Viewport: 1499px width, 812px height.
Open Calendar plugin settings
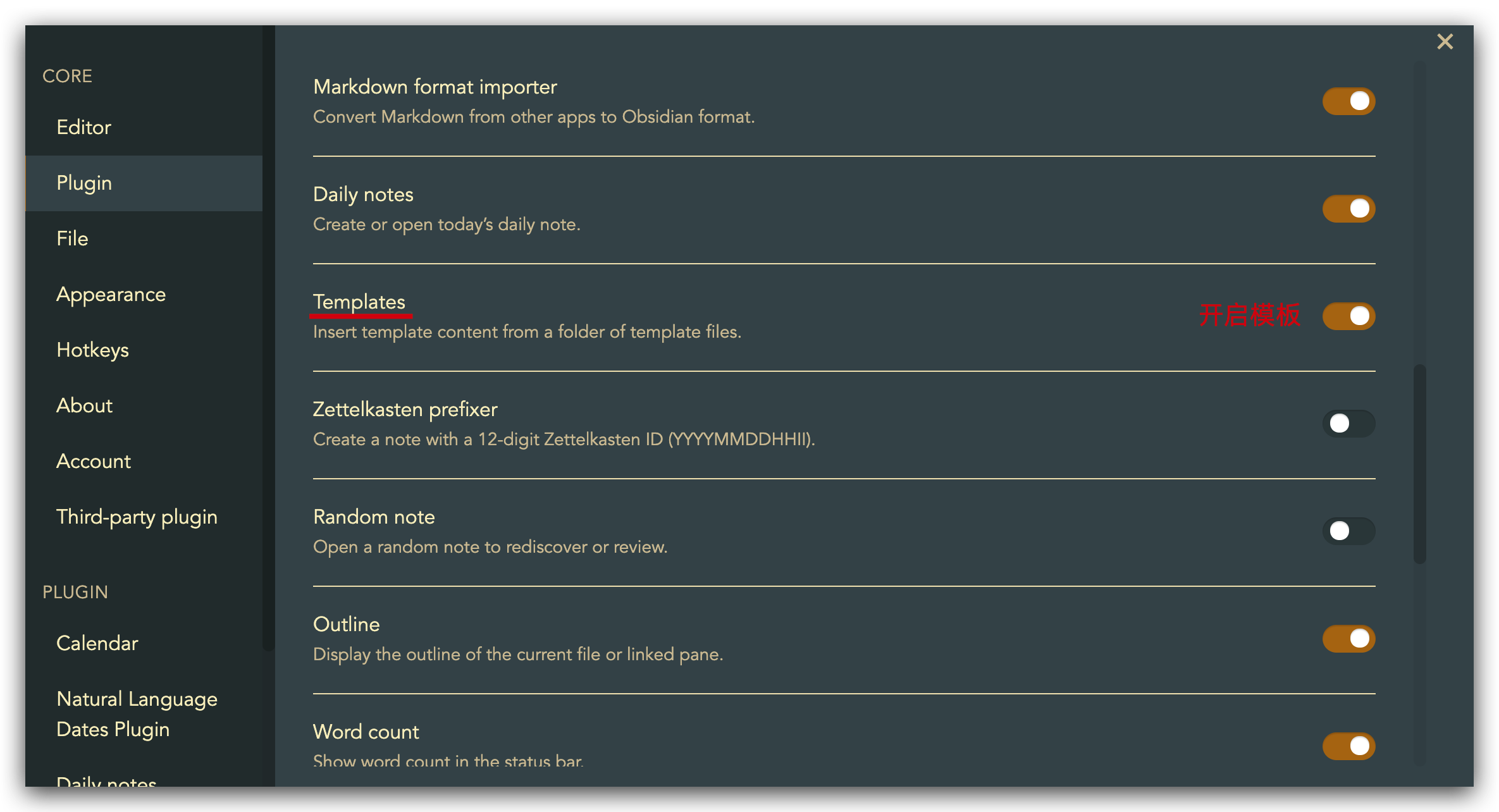(x=97, y=644)
